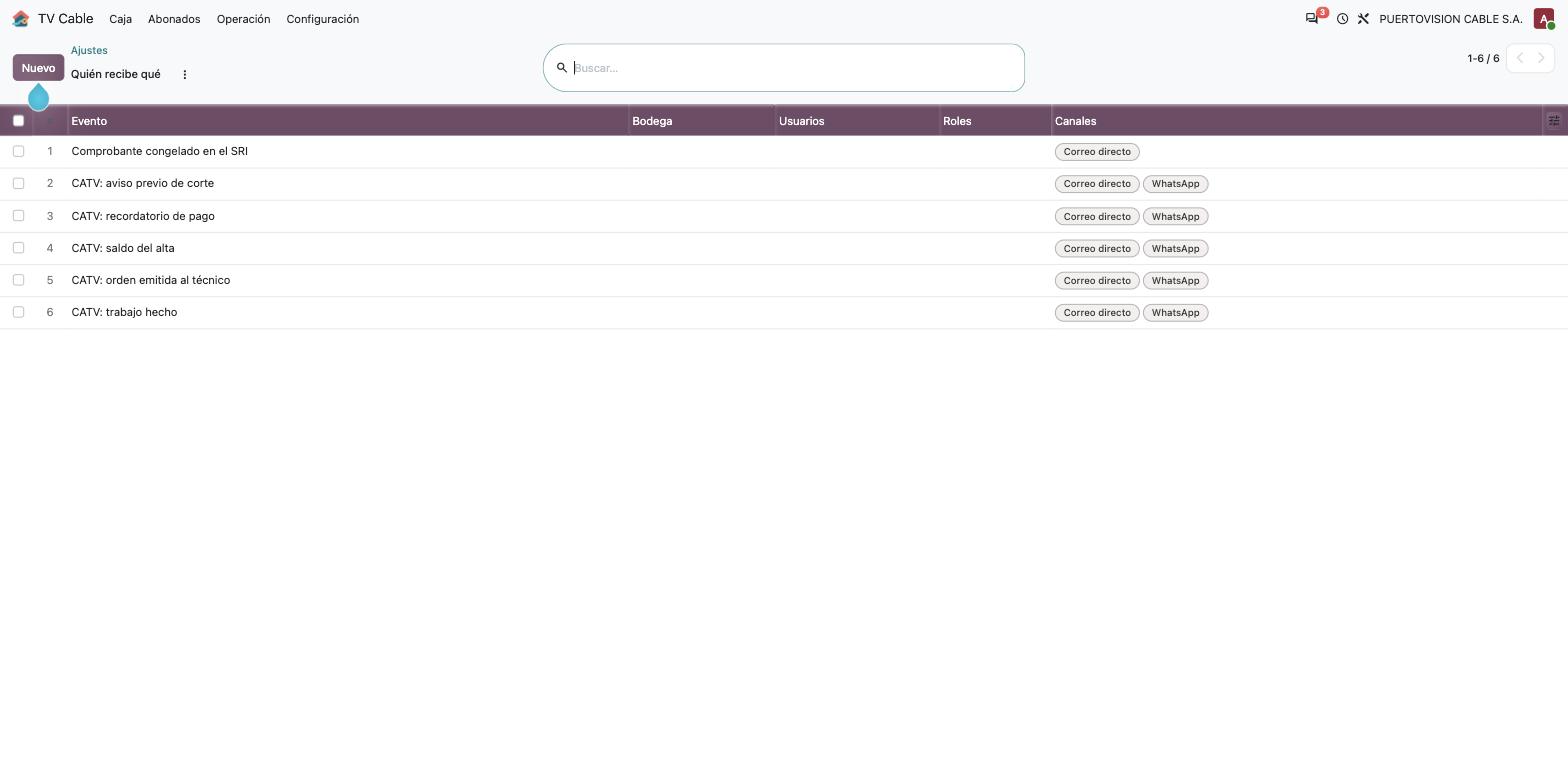Toggle the select-all checkbox in header
This screenshot has height=770, width=1568.
point(18,121)
